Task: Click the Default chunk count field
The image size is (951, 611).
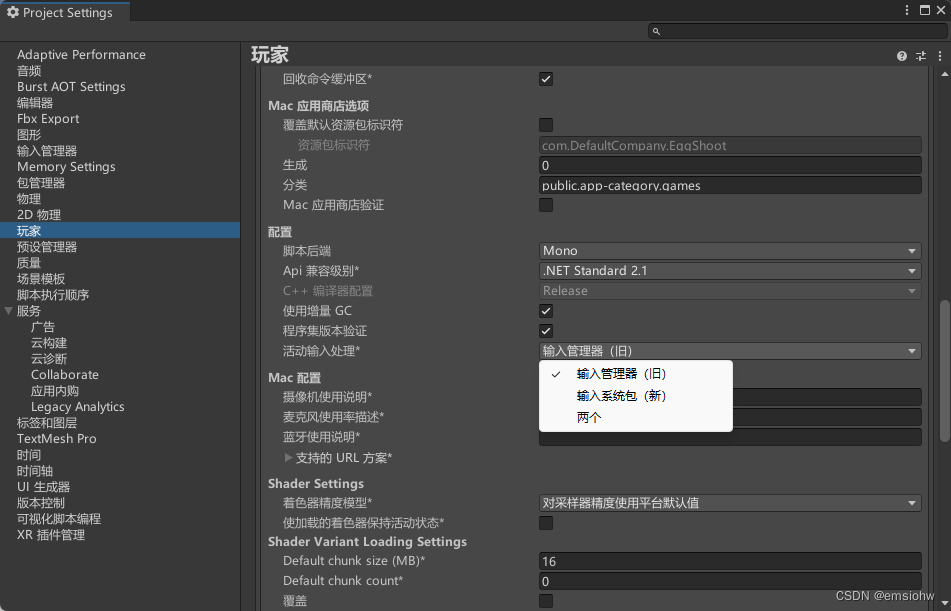Action: pyautogui.click(x=730, y=582)
